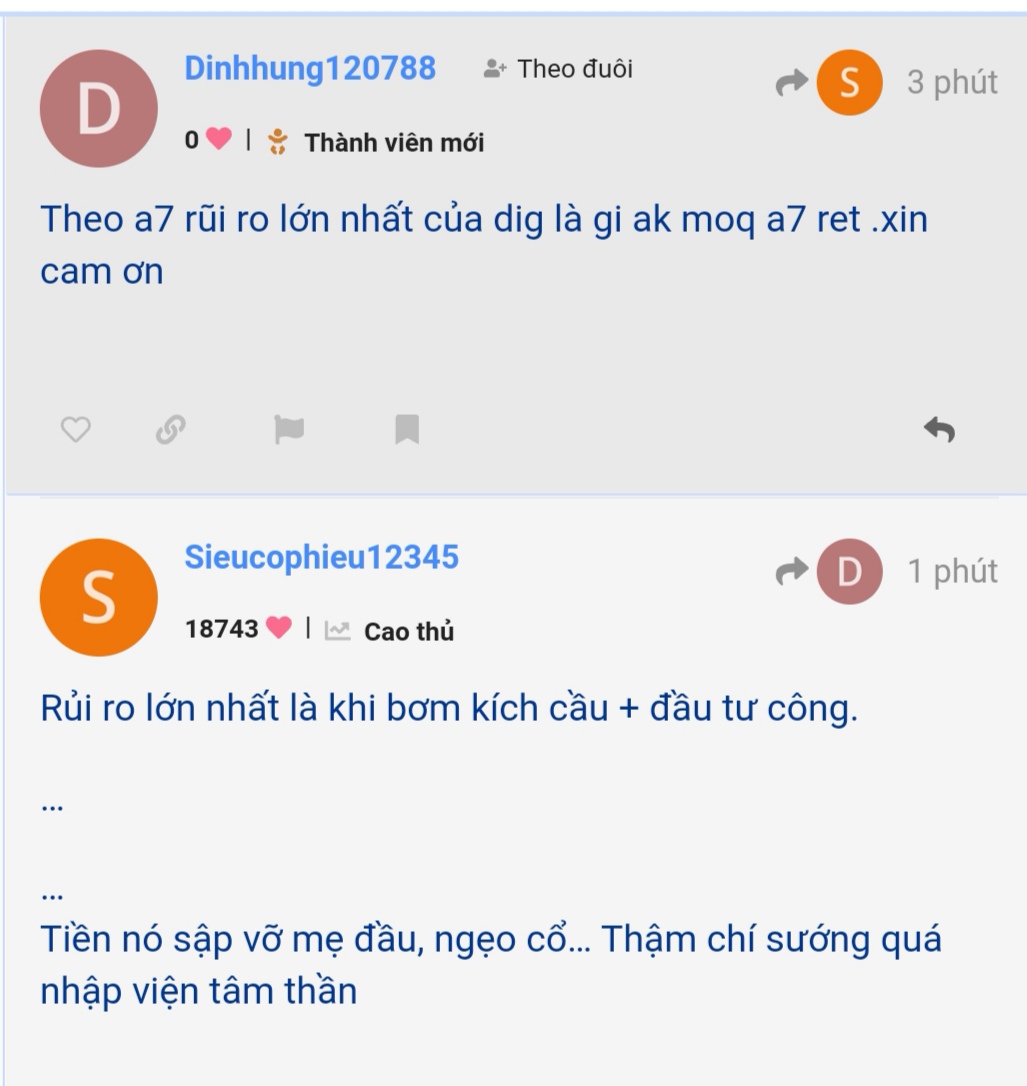Screen dimensions: 1027x1086
Task: Open Sieucophieu12345 username profile link
Action: click(x=321, y=558)
